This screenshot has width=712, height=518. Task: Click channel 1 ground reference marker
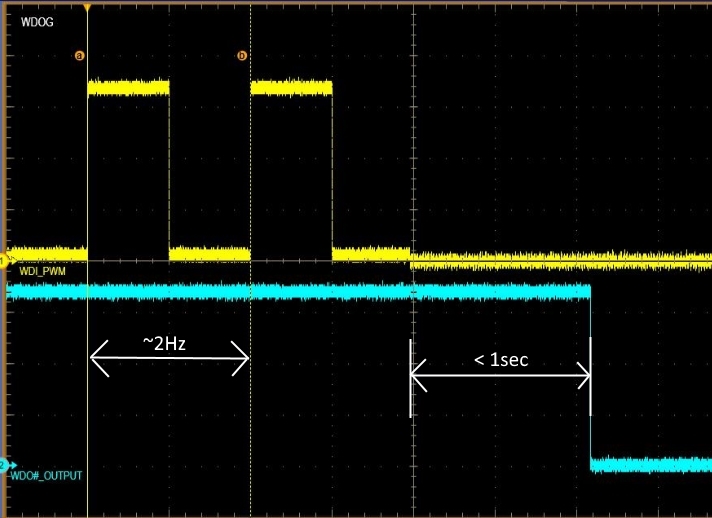point(5,261)
